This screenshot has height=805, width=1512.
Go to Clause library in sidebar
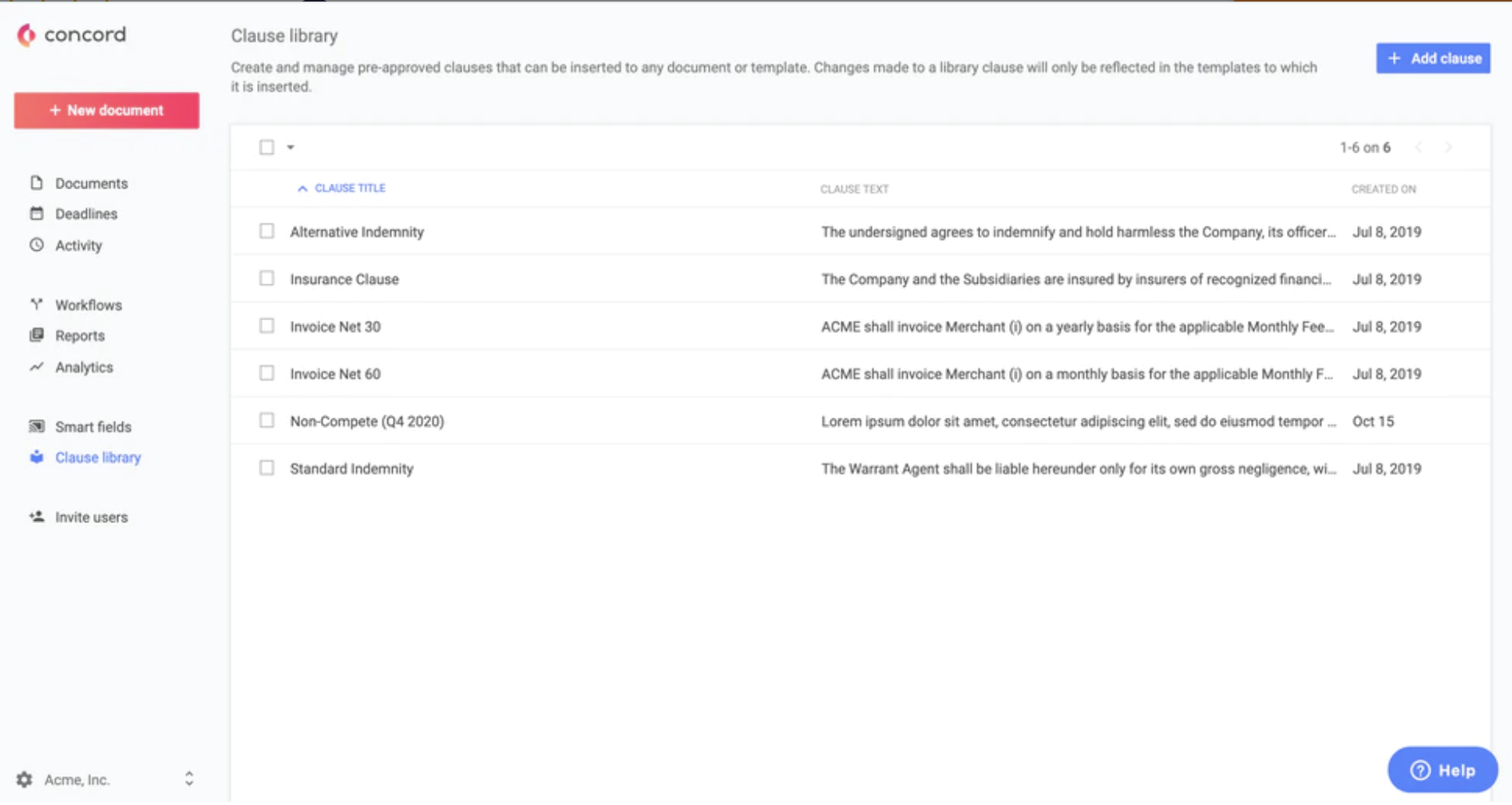(x=97, y=458)
